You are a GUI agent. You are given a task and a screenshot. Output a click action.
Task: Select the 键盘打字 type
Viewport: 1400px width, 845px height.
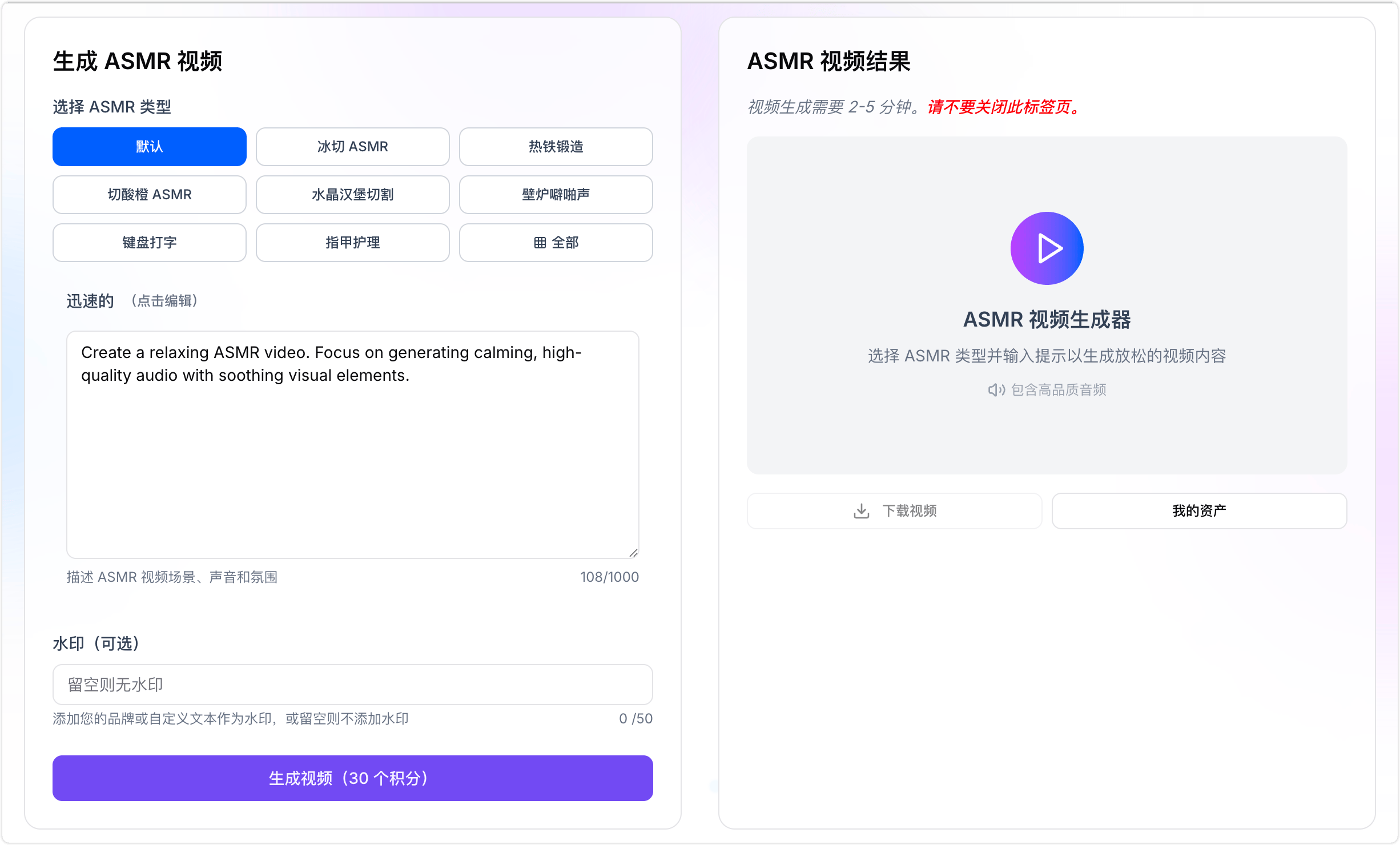(x=150, y=243)
